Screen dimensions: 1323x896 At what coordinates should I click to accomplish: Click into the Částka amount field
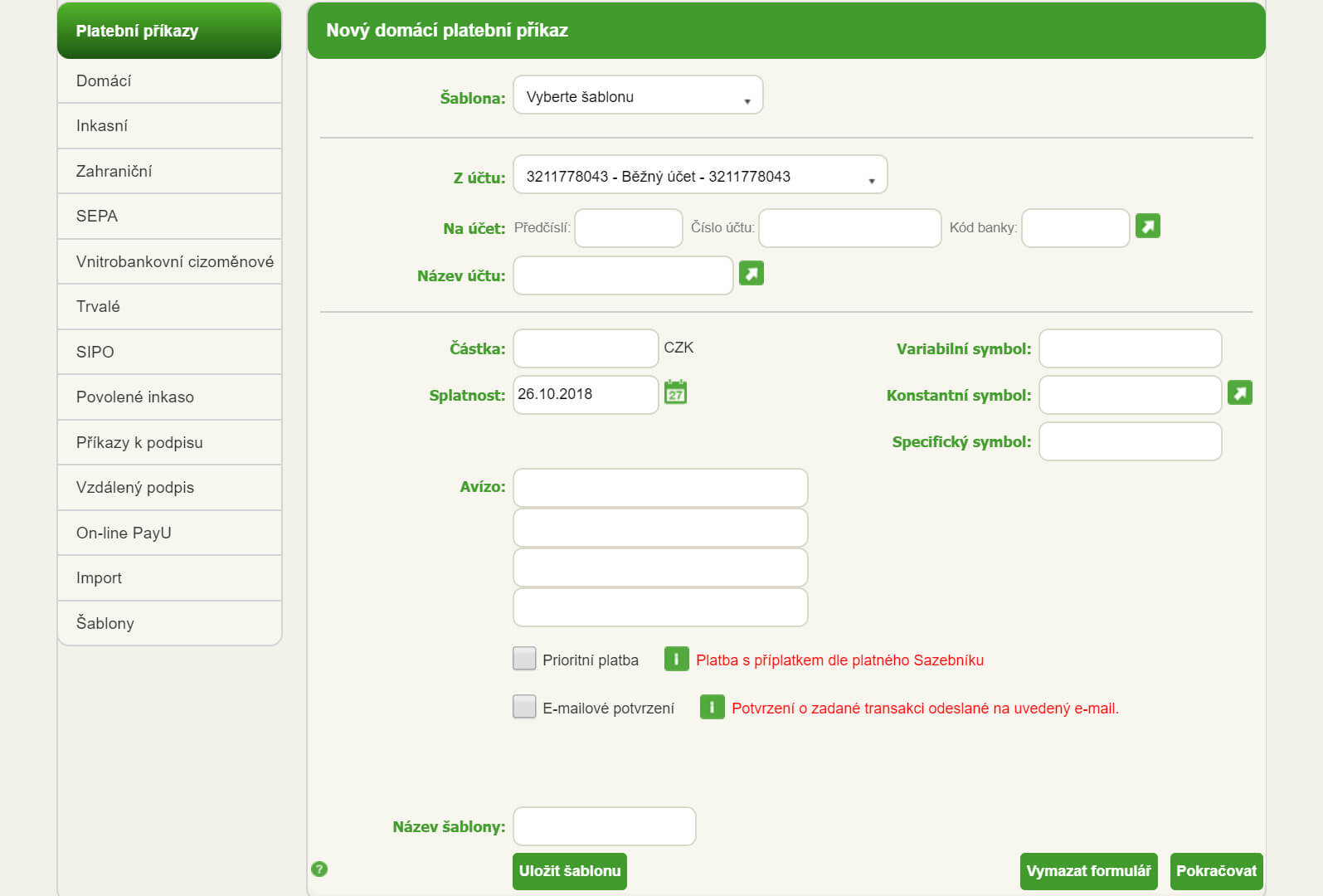(585, 348)
